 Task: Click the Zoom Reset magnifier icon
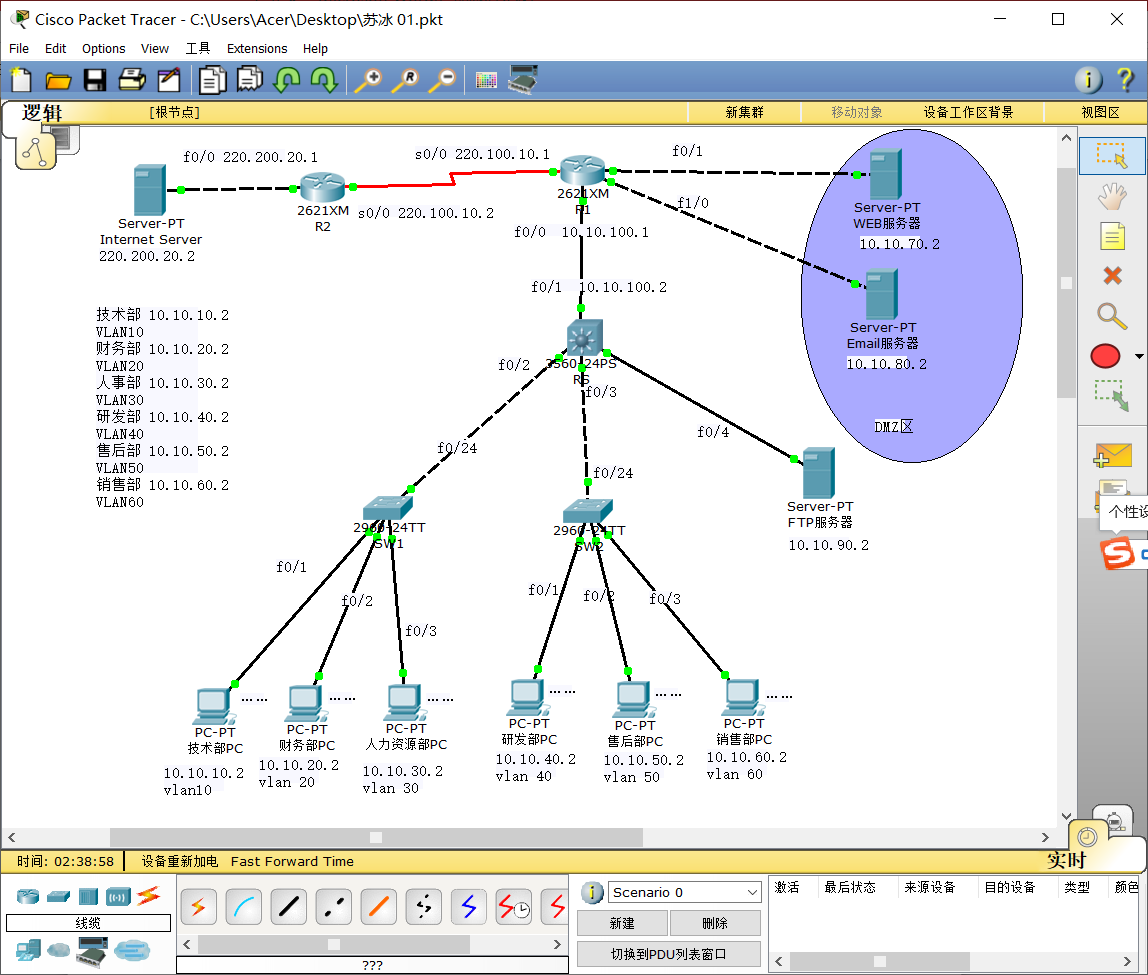click(x=406, y=80)
